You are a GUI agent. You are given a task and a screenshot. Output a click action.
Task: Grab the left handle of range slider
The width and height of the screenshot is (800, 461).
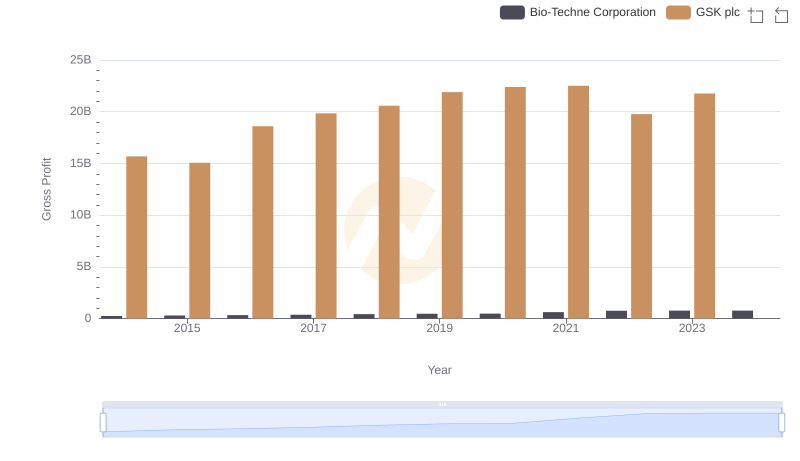pos(103,423)
